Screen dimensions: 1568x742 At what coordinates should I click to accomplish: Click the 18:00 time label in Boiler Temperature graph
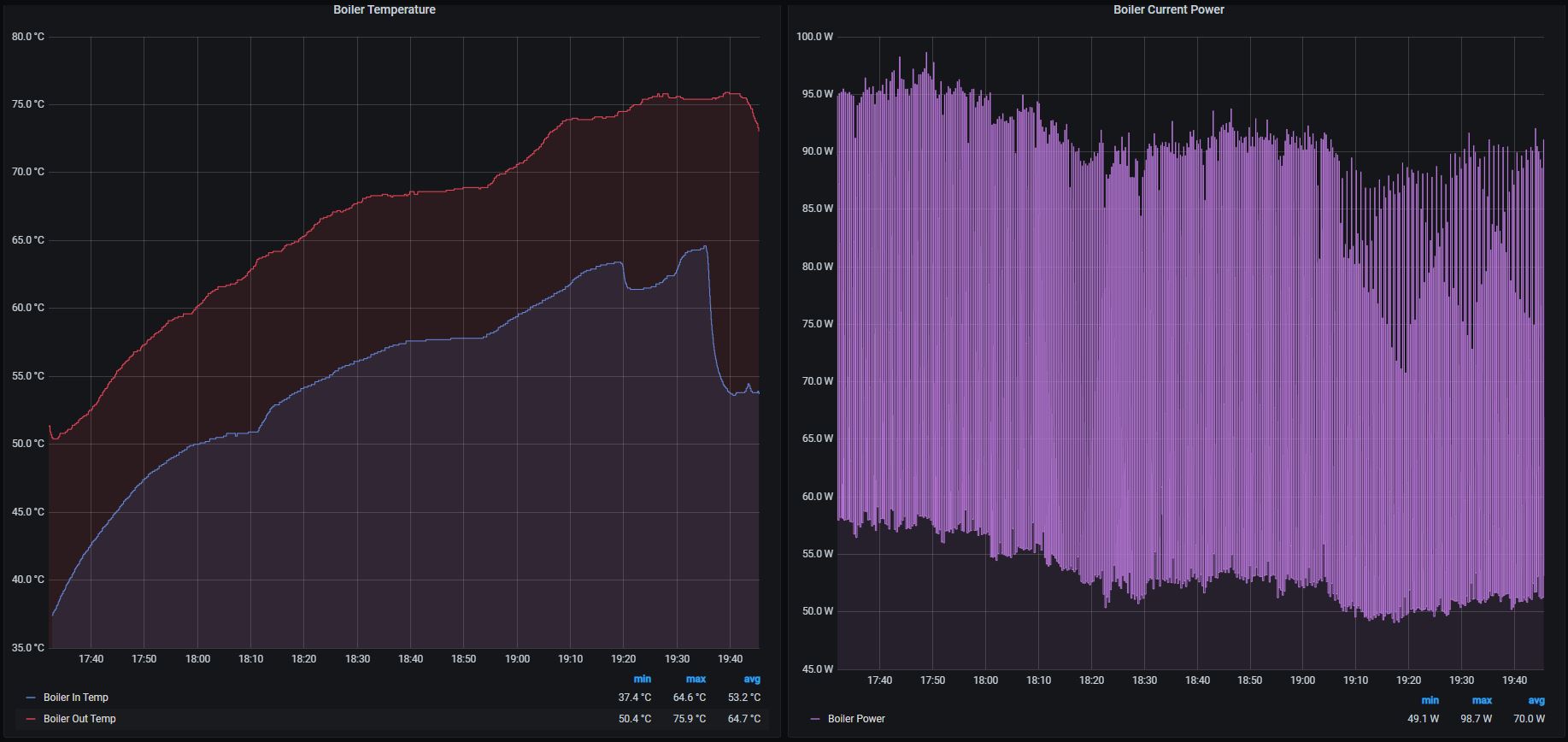[197, 659]
